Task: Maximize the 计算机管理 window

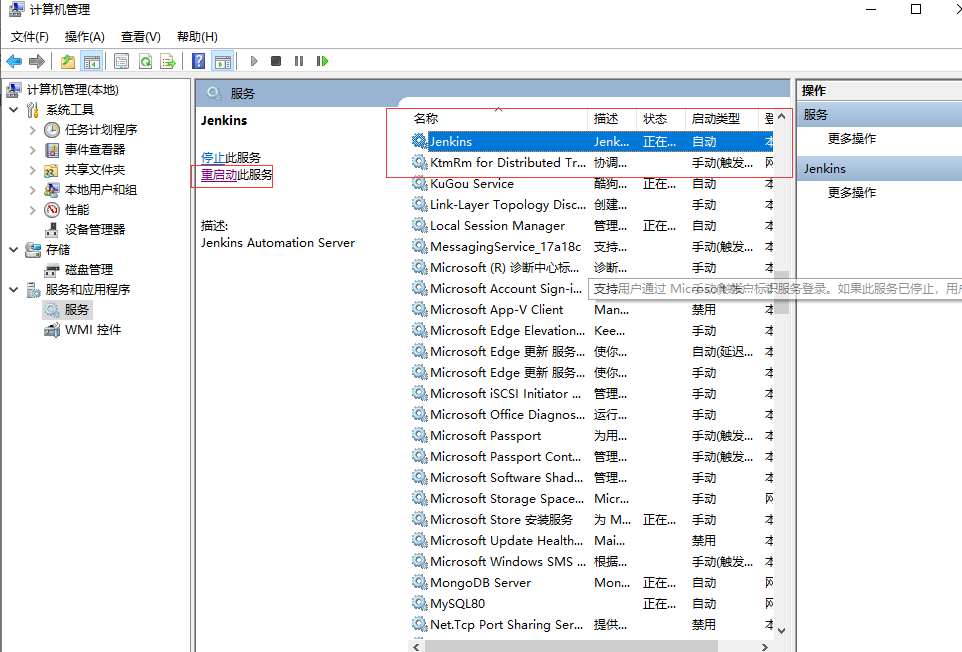Action: coord(916,9)
